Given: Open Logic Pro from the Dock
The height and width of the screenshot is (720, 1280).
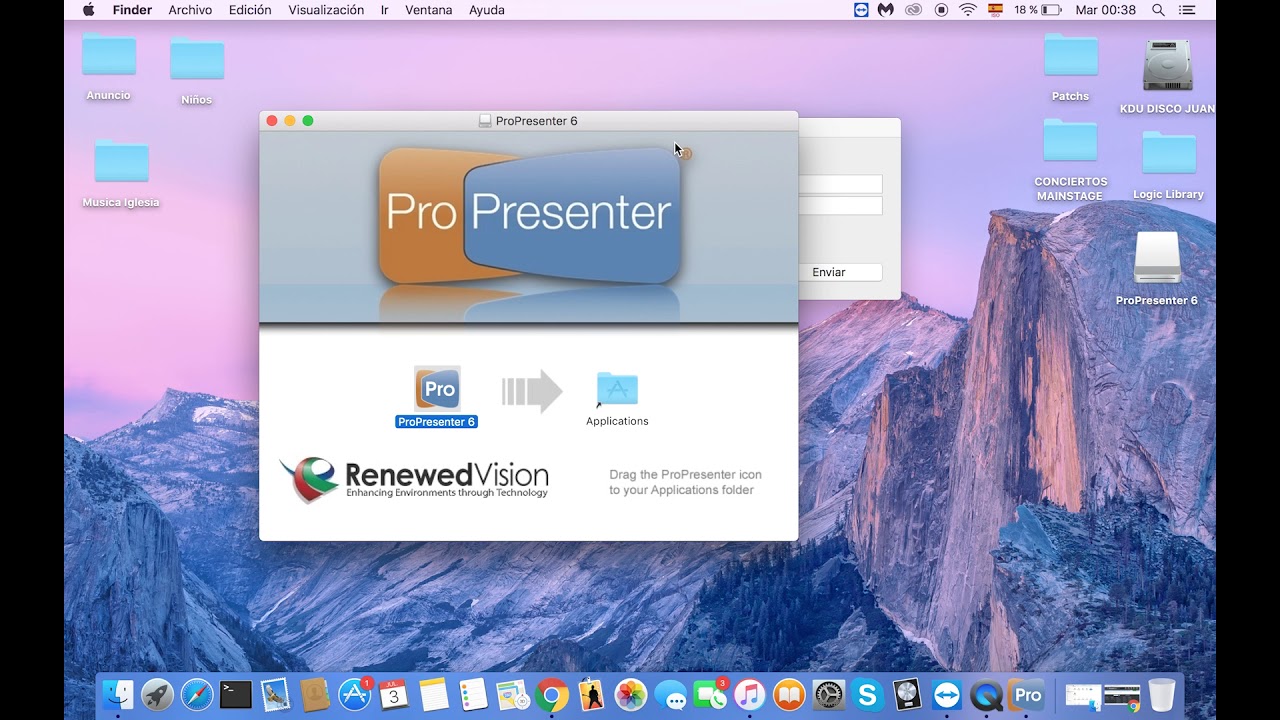Looking at the screenshot, I should (x=907, y=694).
